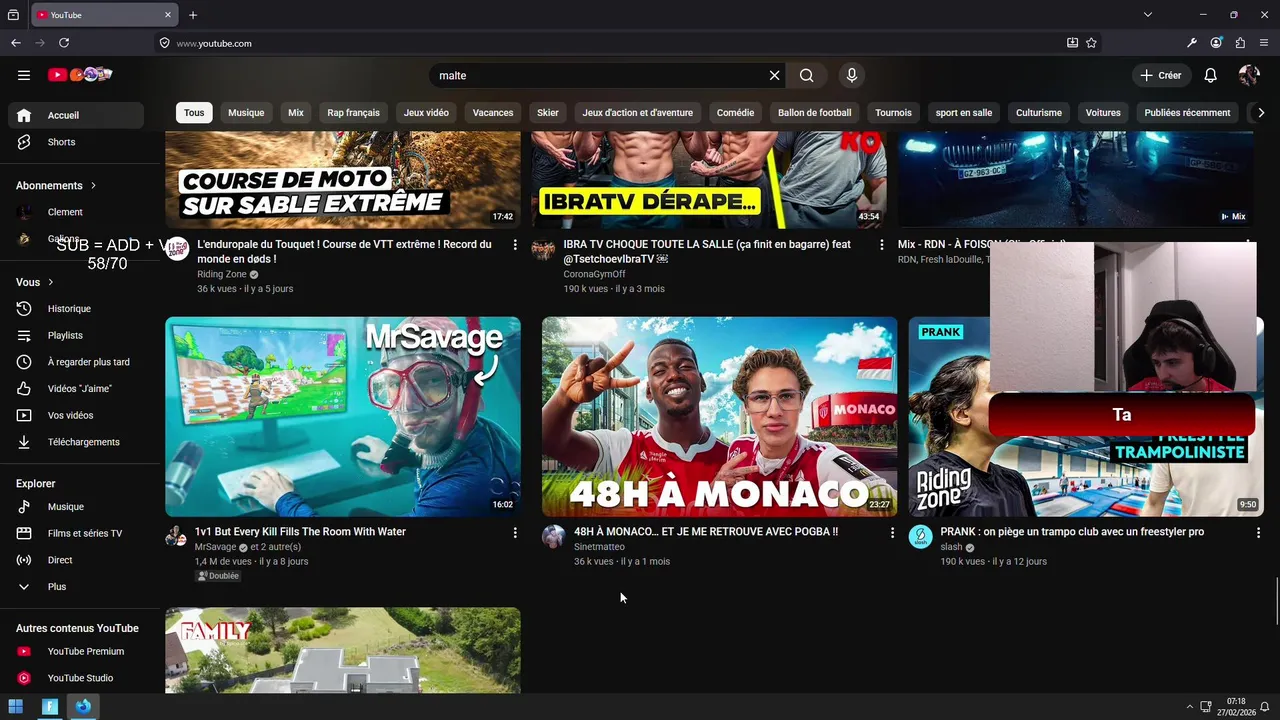Reload the page in the browser toolbar

tap(64, 43)
